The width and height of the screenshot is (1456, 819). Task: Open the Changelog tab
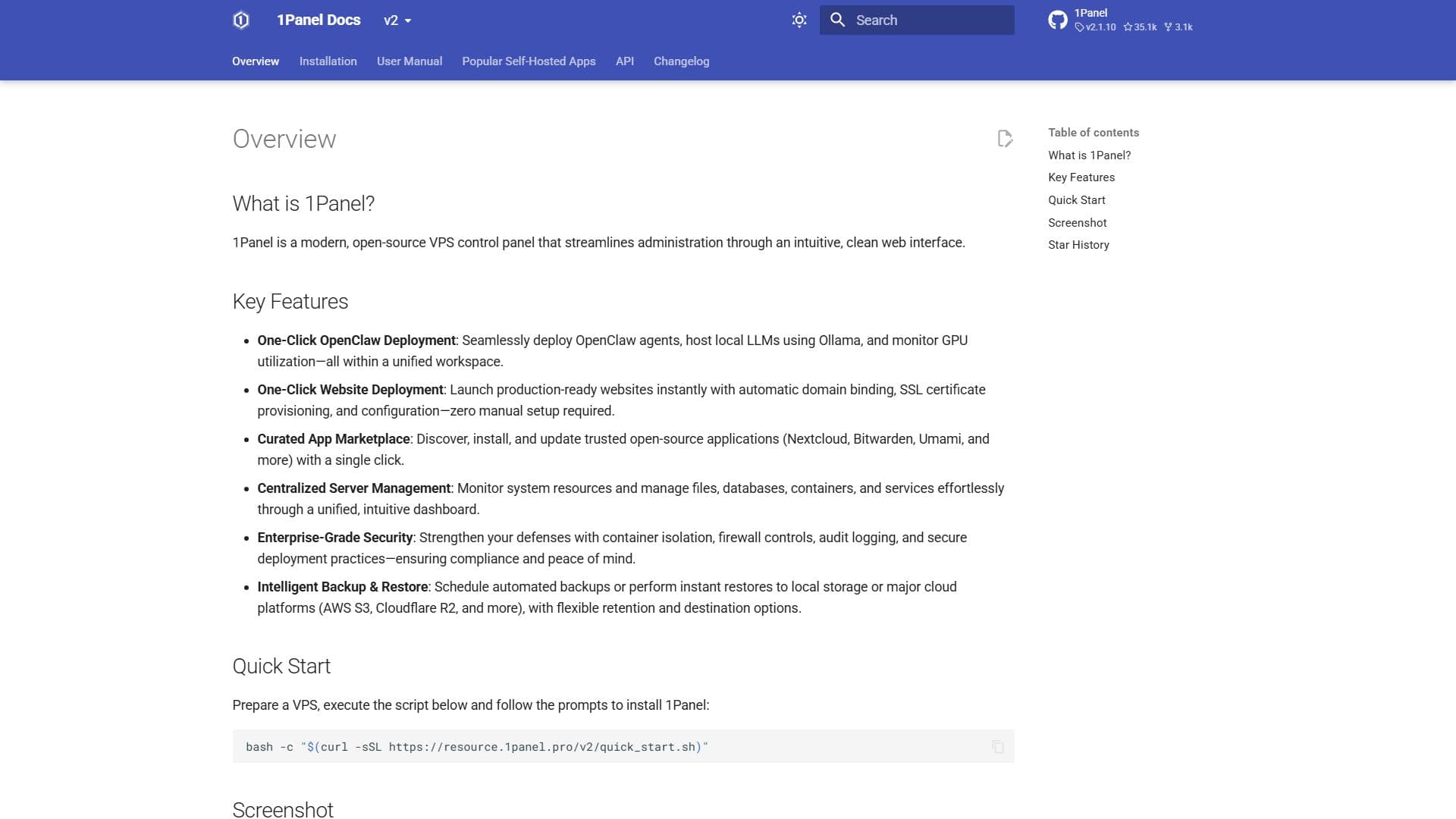[682, 61]
